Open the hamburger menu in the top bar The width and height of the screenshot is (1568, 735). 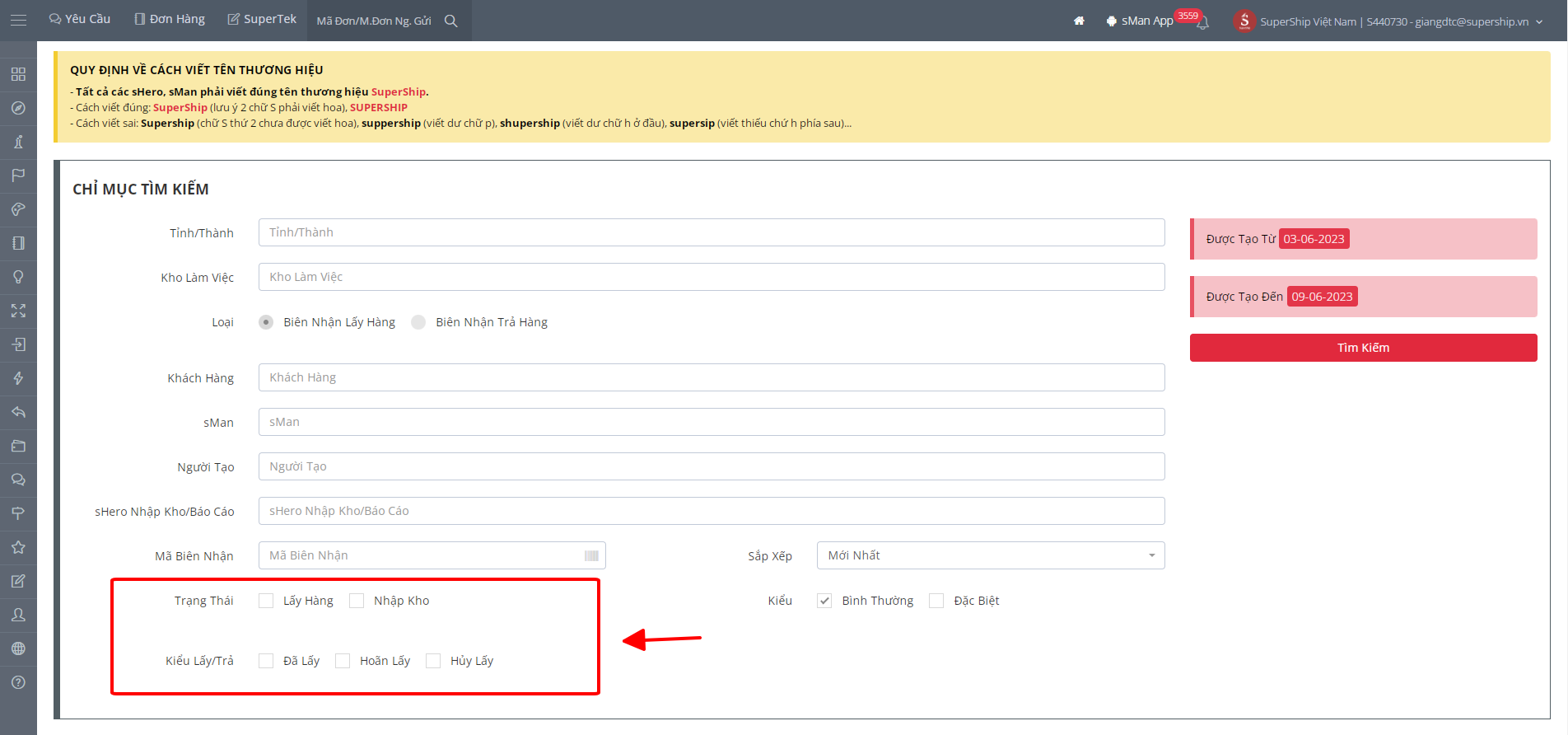18,21
